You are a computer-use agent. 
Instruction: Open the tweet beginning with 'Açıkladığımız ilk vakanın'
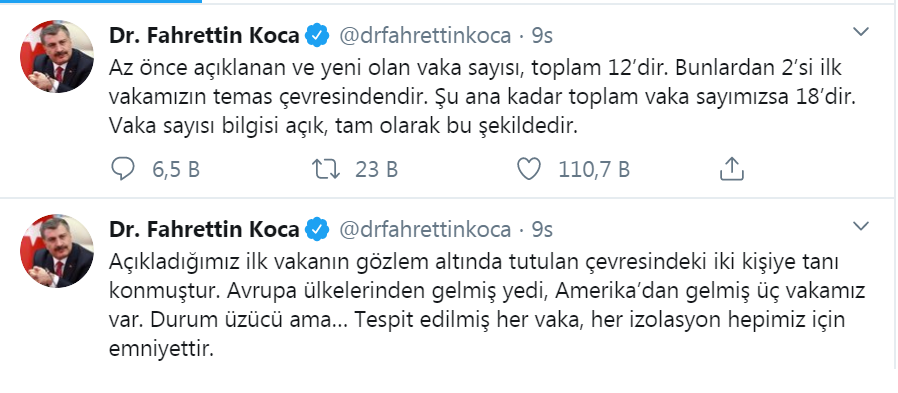(x=487, y=305)
